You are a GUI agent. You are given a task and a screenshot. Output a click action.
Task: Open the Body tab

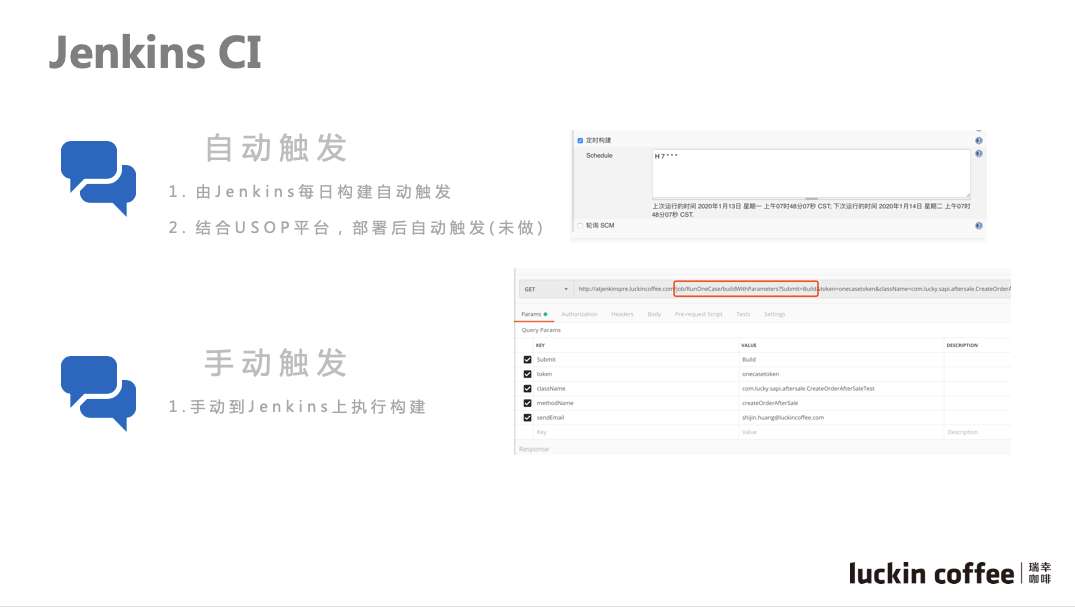point(654,314)
